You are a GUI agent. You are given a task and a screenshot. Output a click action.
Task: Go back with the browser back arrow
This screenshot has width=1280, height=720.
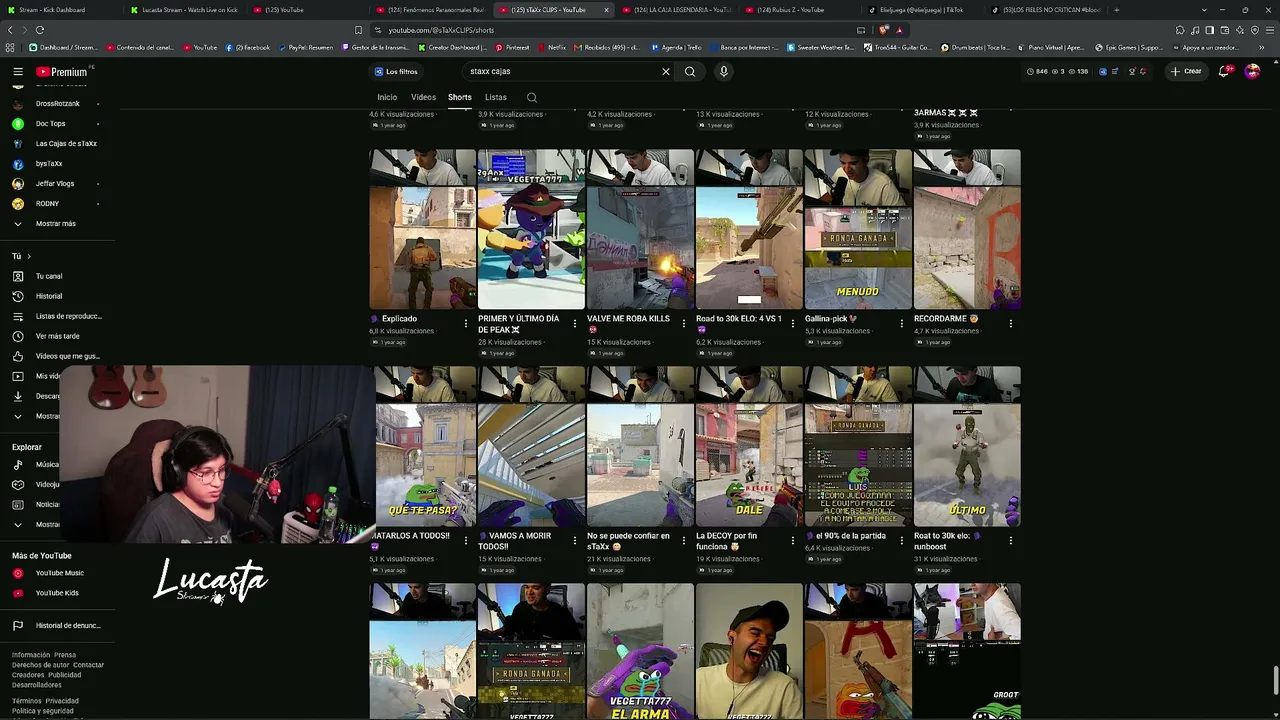click(11, 30)
